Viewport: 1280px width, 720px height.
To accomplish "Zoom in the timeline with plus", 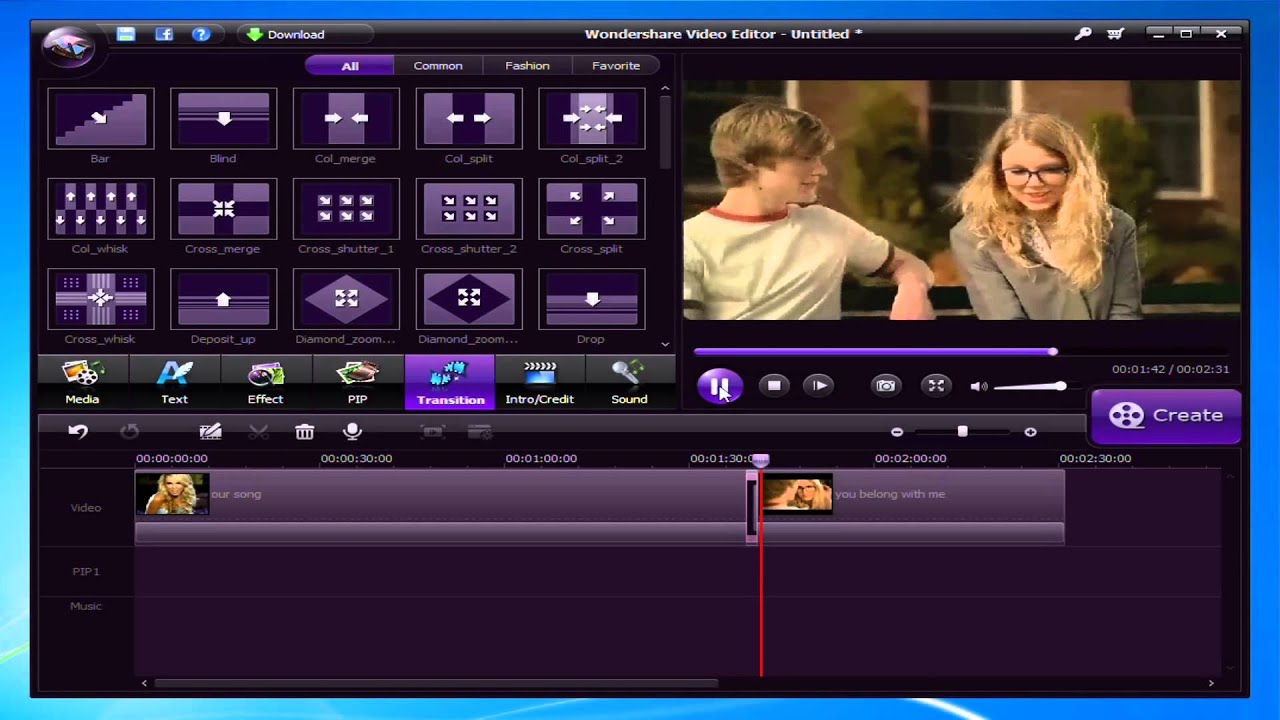I will point(1030,432).
